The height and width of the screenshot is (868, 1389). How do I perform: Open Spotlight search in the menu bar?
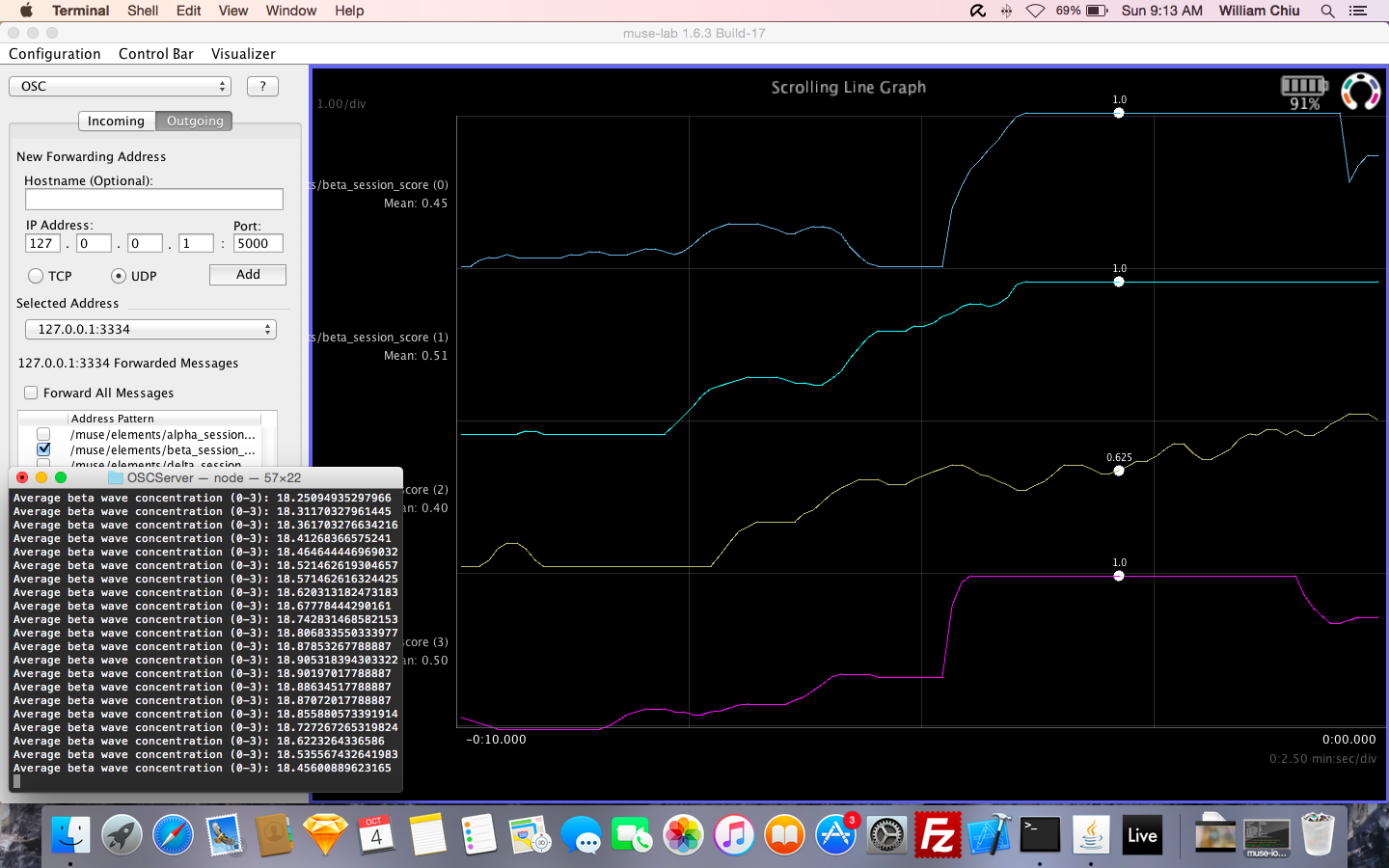(1327, 11)
